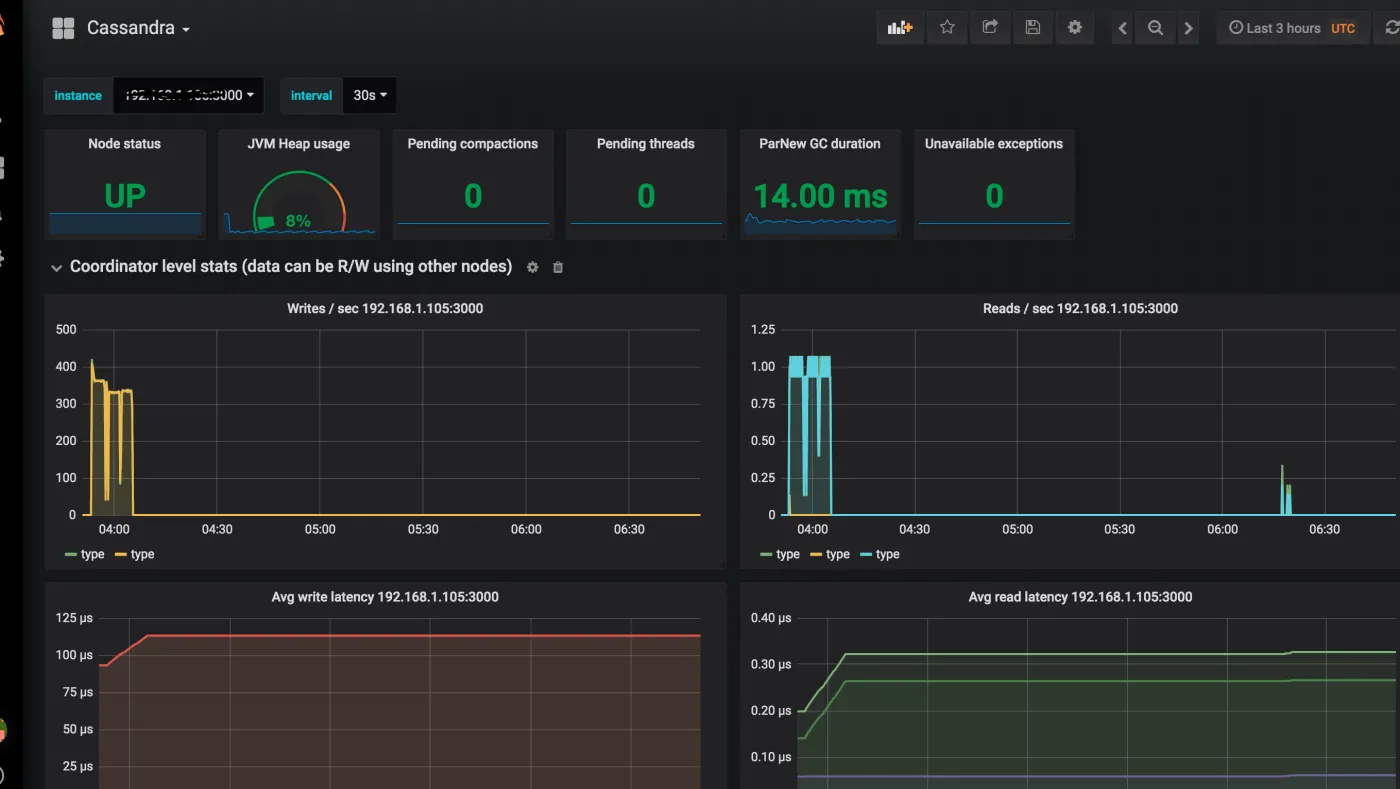Open the Cassandra dashboard picker dropdown

point(138,28)
